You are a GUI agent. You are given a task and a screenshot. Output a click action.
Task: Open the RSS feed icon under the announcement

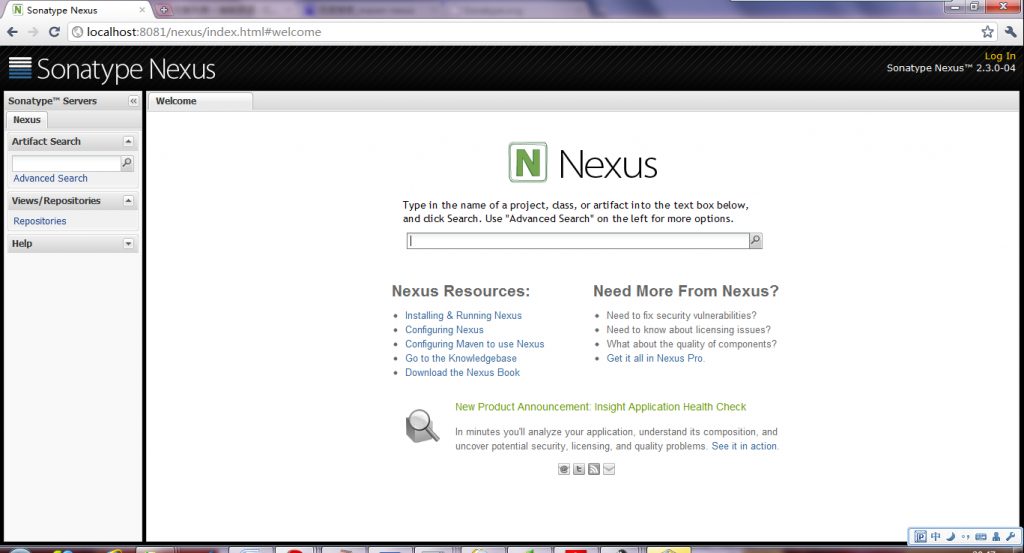(x=594, y=469)
